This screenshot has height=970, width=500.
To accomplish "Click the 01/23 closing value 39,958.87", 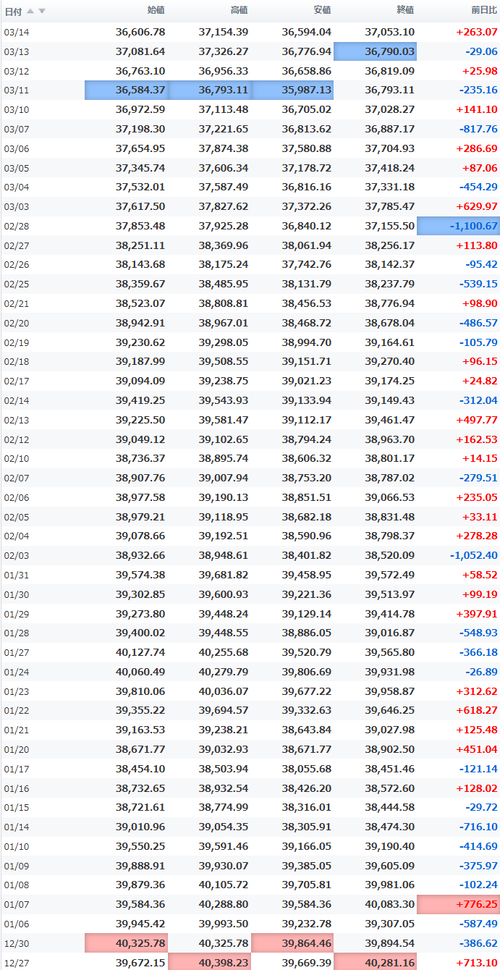I will pyautogui.click(x=389, y=692).
